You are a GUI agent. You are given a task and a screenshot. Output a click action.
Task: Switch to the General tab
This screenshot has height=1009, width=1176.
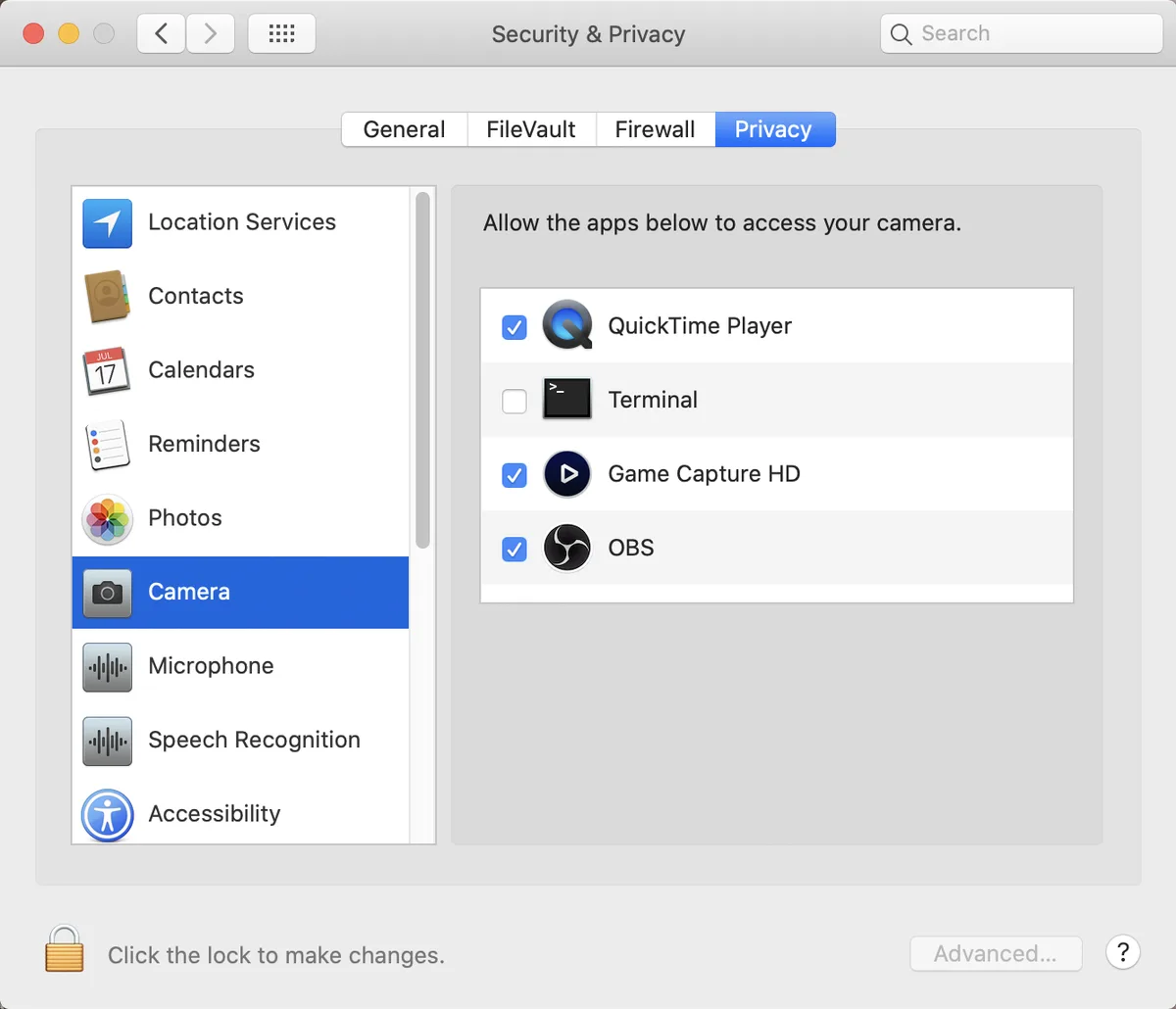point(404,129)
